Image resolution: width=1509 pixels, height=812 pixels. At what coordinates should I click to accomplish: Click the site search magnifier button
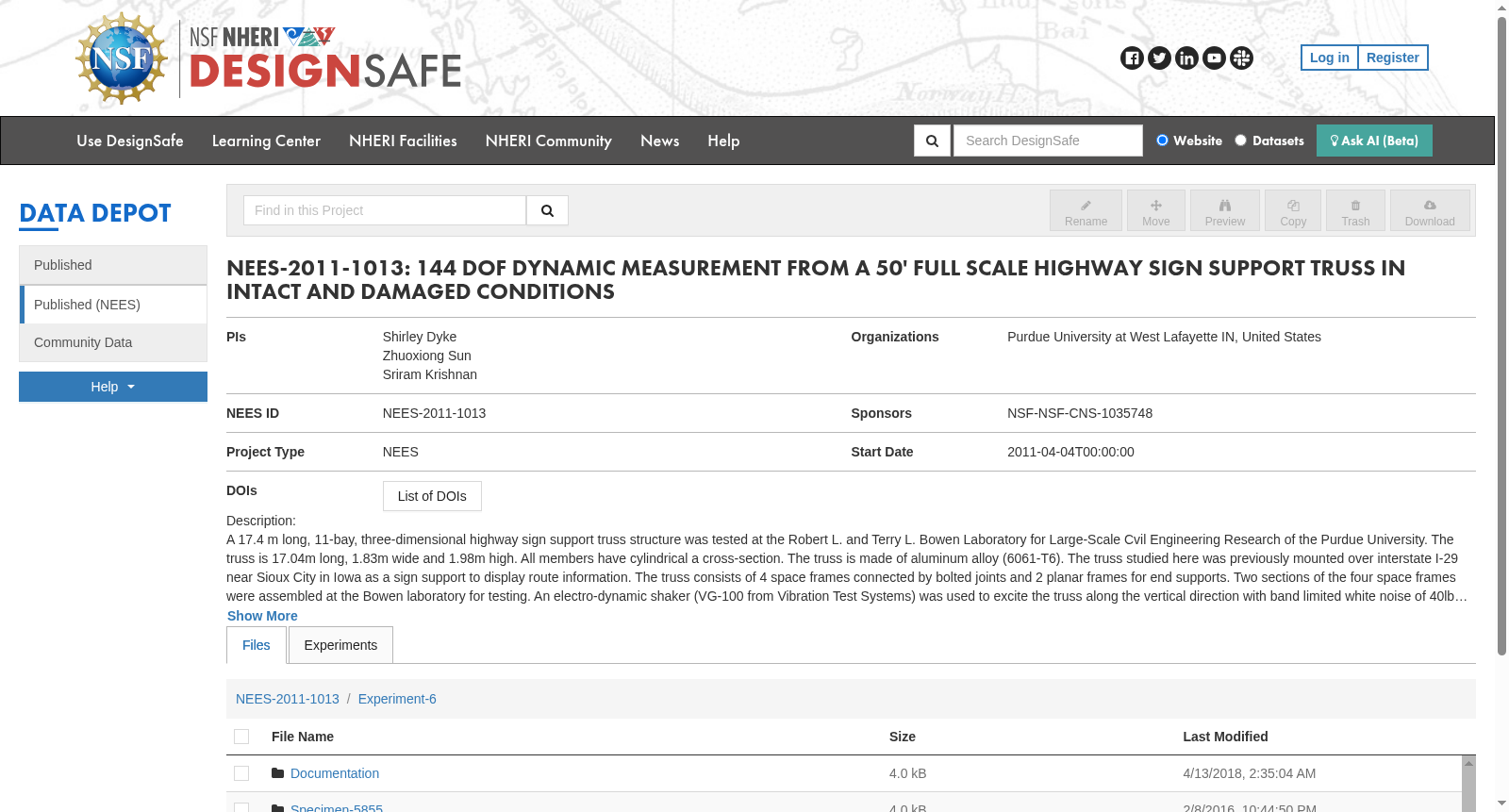point(932,141)
